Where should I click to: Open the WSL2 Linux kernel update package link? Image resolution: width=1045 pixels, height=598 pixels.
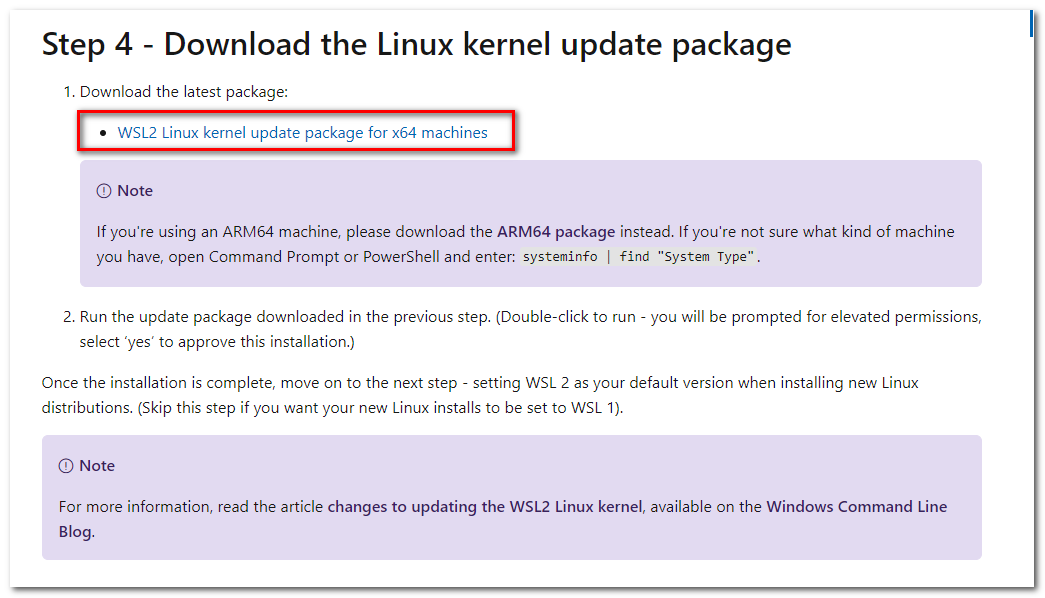click(303, 133)
